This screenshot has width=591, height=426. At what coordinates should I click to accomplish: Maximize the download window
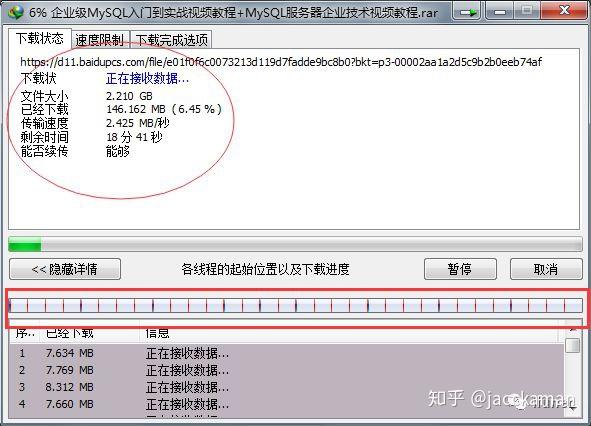(x=527, y=11)
